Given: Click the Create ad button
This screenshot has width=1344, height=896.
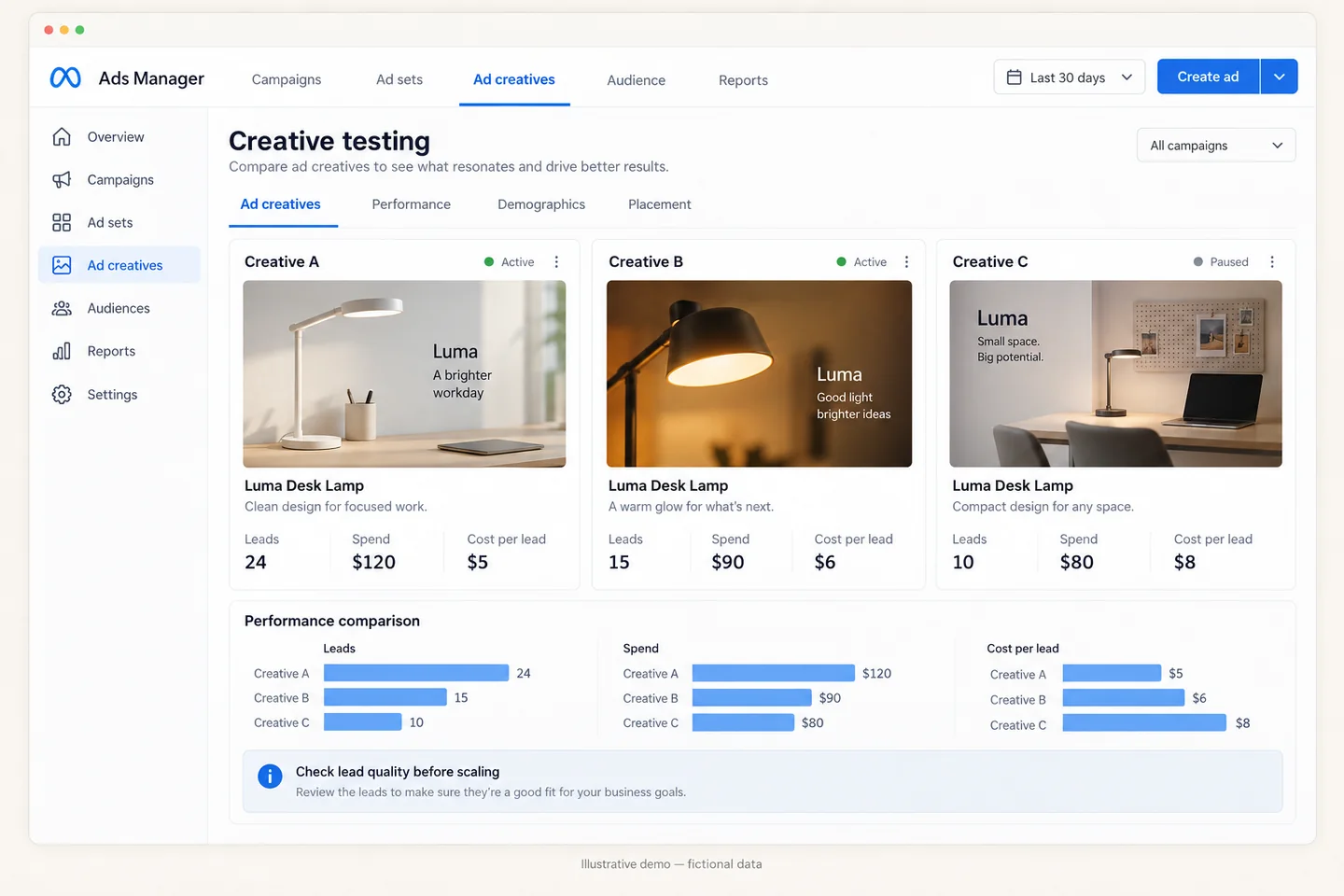Looking at the screenshot, I should point(1208,77).
